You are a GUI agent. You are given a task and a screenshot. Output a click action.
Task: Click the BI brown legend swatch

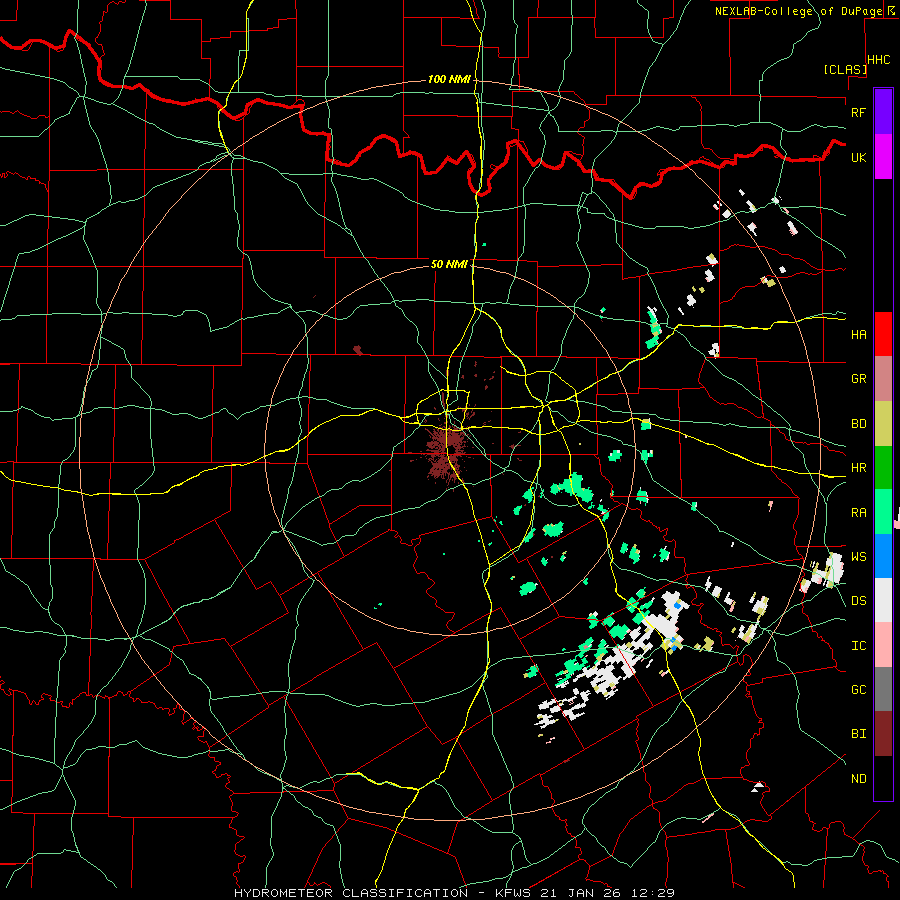883,734
